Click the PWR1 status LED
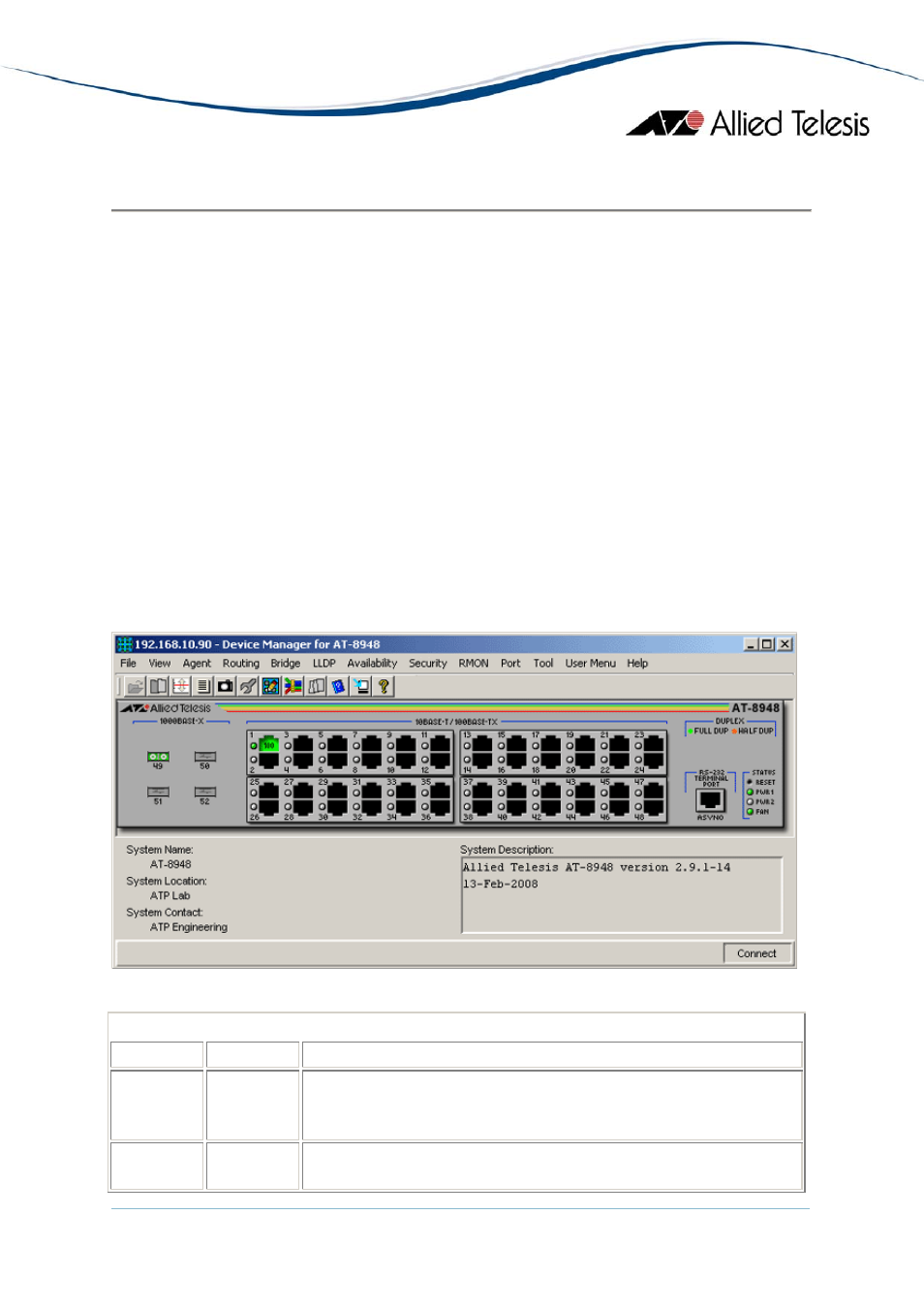Image resolution: width=924 pixels, height=1308 pixels. coord(750,793)
